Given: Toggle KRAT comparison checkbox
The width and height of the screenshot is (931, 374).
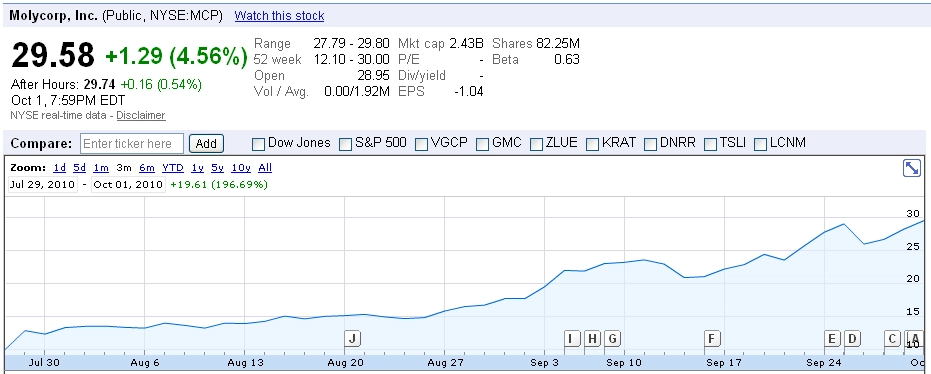Looking at the screenshot, I should click(x=593, y=144).
